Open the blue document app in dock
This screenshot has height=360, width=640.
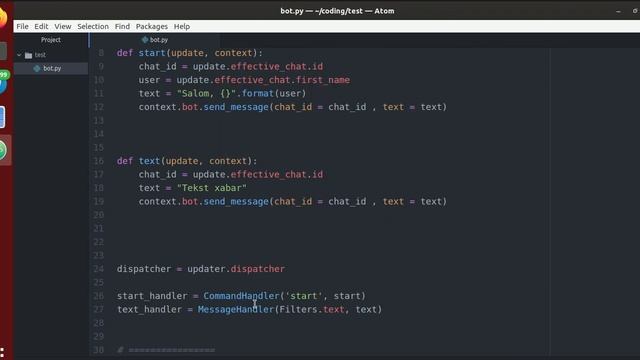click(2, 117)
